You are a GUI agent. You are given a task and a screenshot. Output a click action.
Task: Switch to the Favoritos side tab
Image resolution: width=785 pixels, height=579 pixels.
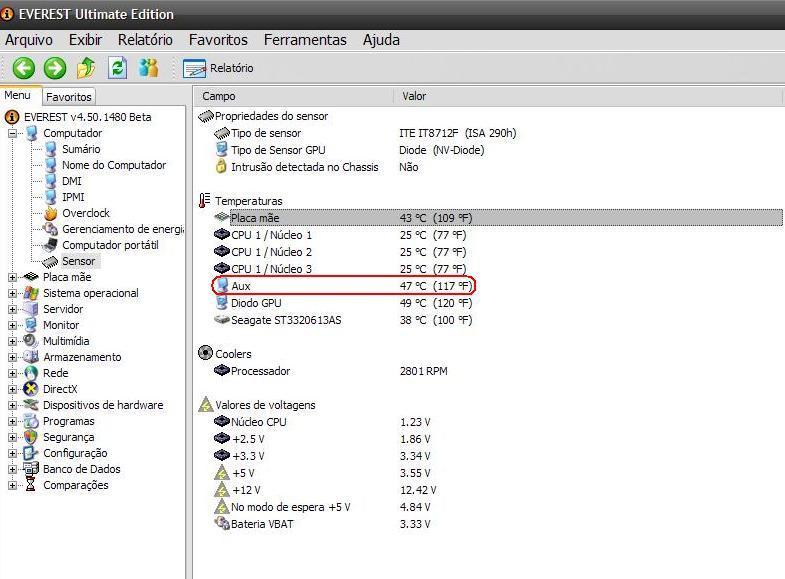pyautogui.click(x=69, y=97)
